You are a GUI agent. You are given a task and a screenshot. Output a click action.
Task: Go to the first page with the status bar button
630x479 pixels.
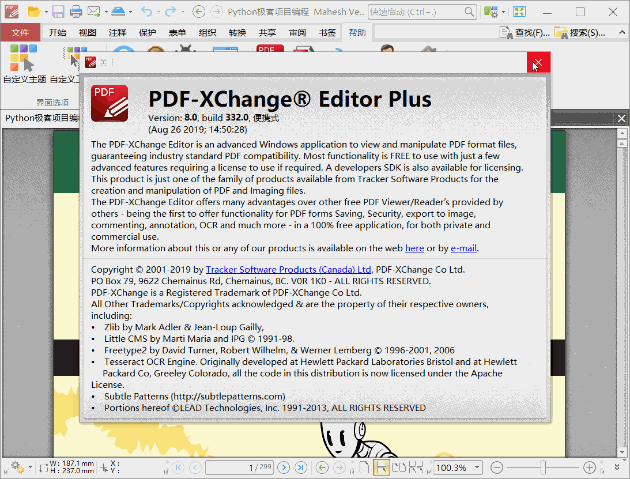tap(178, 467)
